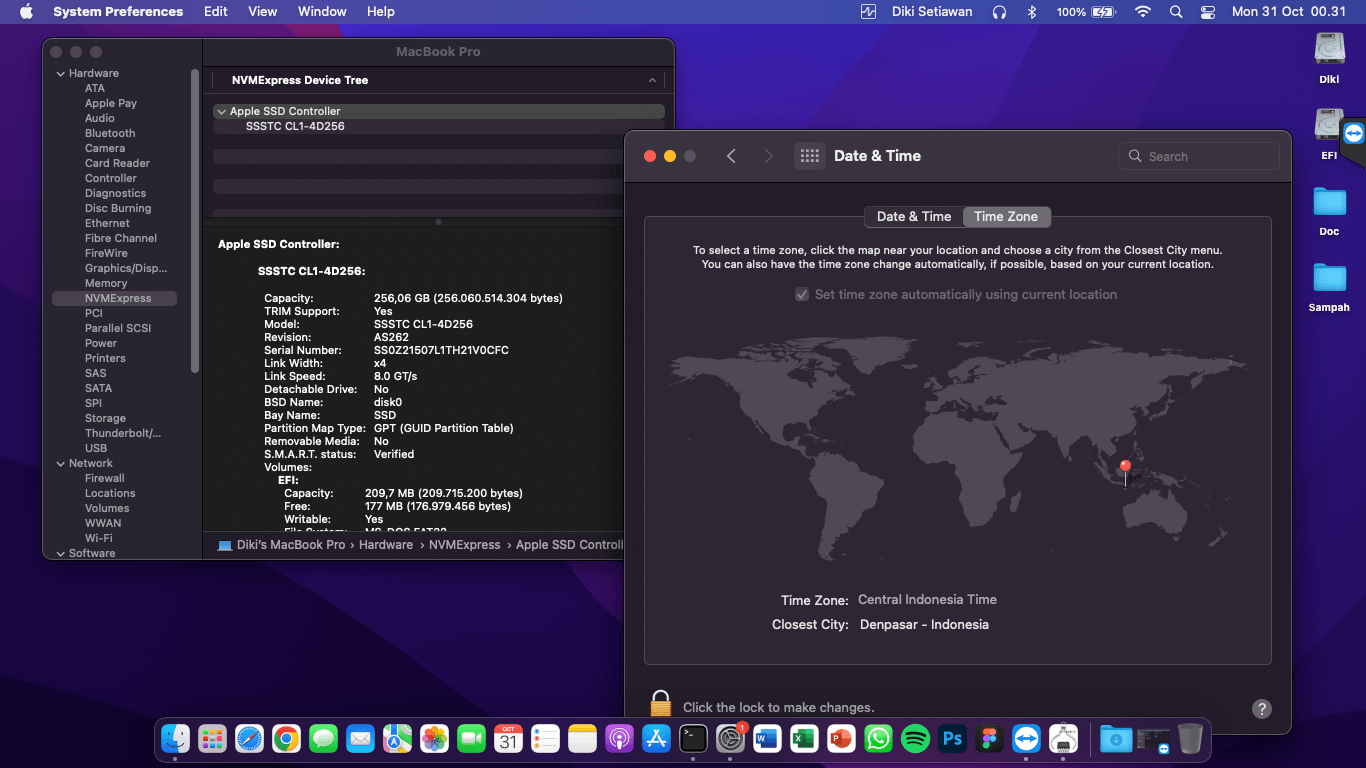This screenshot has width=1366, height=768.
Task: Open Spotlight search in the menu bar
Action: [1176, 12]
